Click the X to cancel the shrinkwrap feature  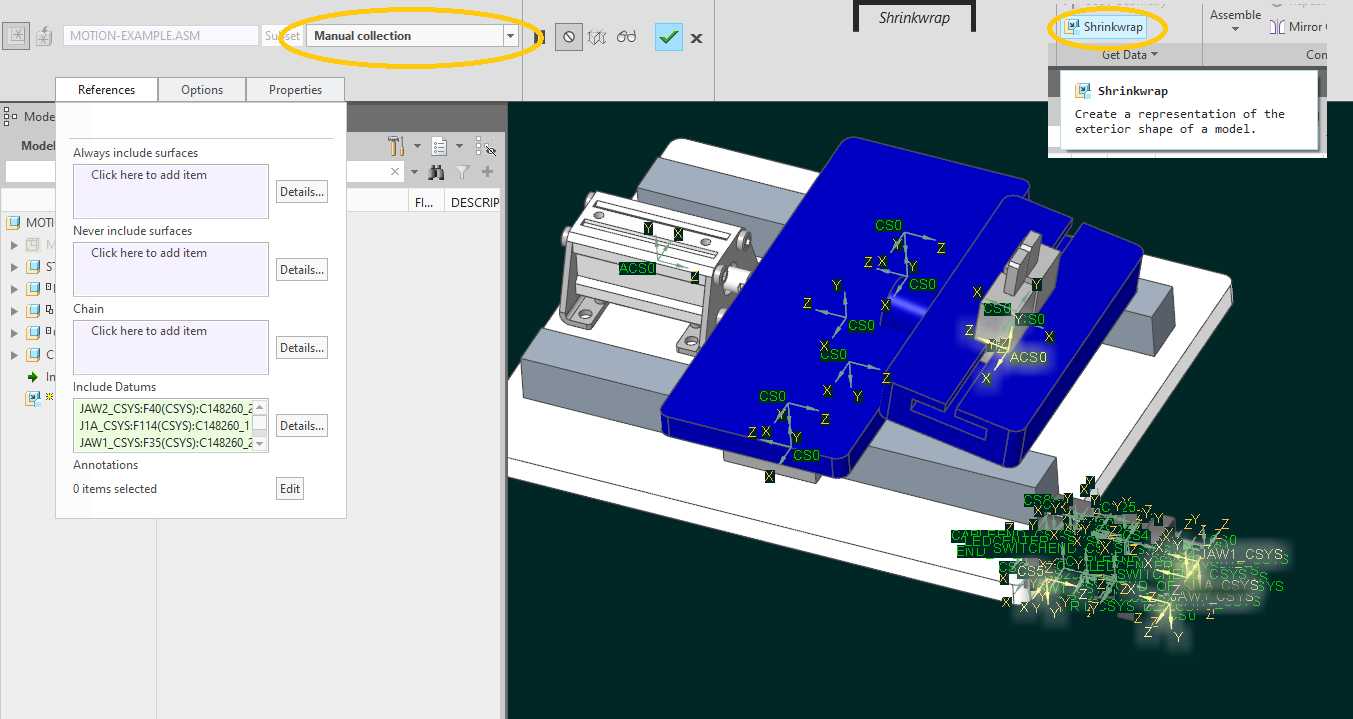click(x=695, y=37)
